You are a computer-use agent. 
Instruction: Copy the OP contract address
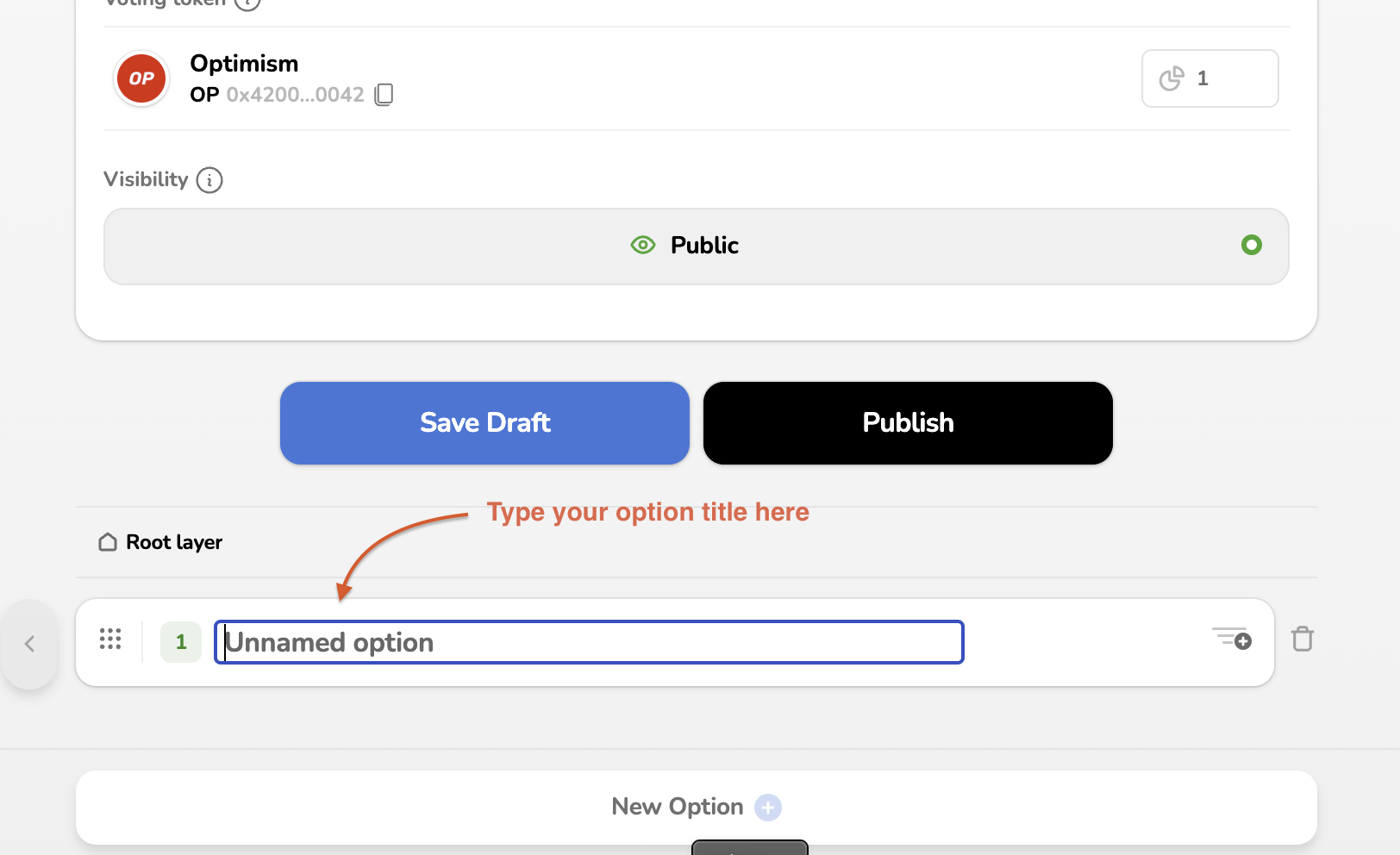384,95
